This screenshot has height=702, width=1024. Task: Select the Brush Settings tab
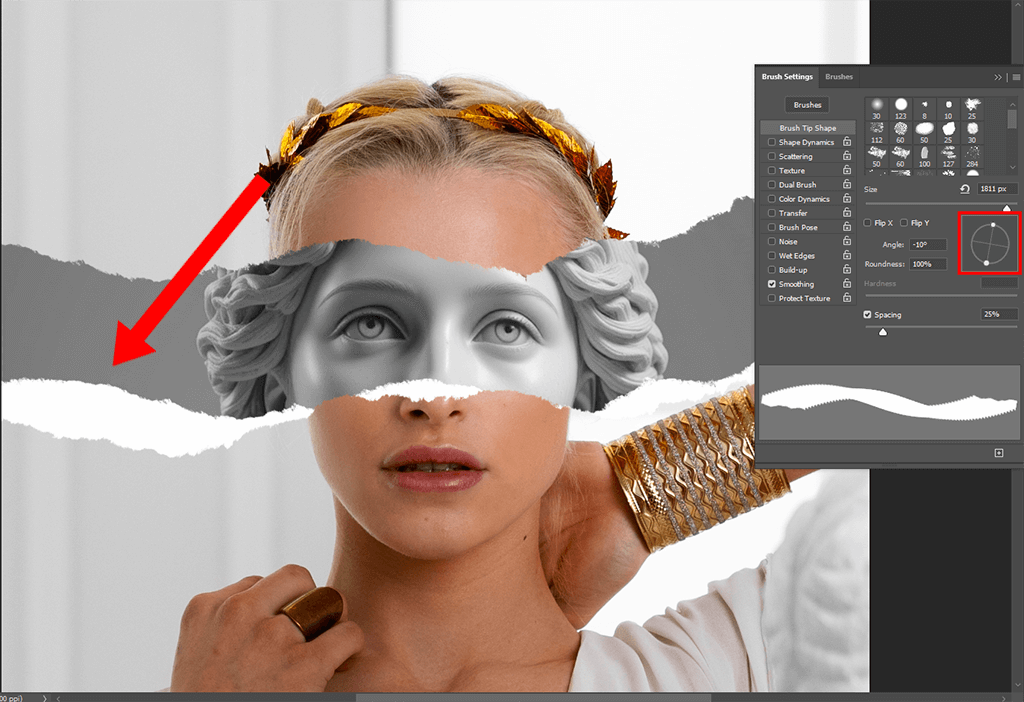tap(787, 76)
